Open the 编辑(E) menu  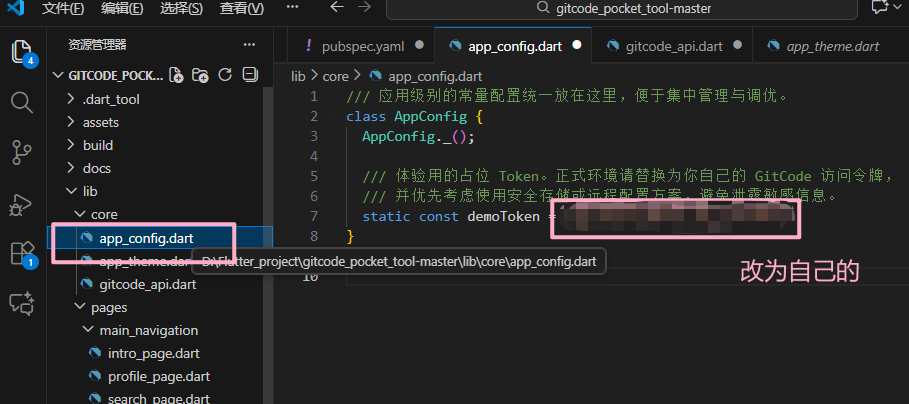tap(122, 9)
